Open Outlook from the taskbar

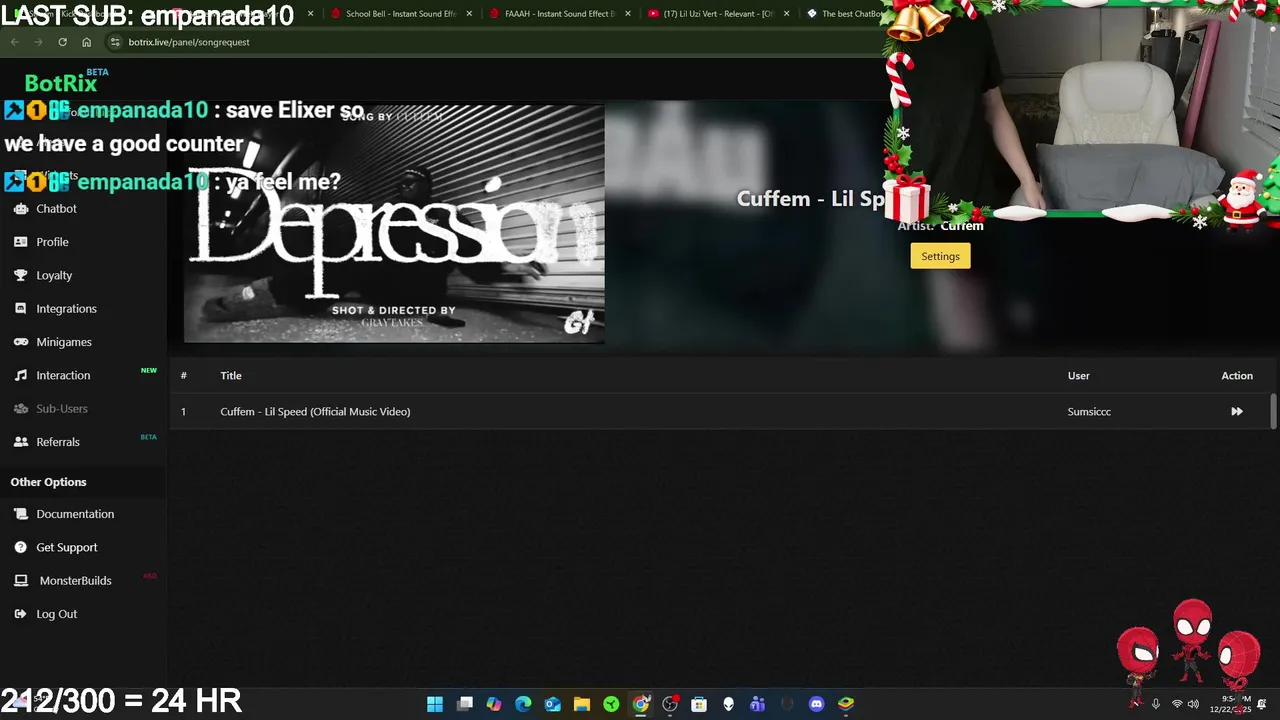click(x=552, y=704)
